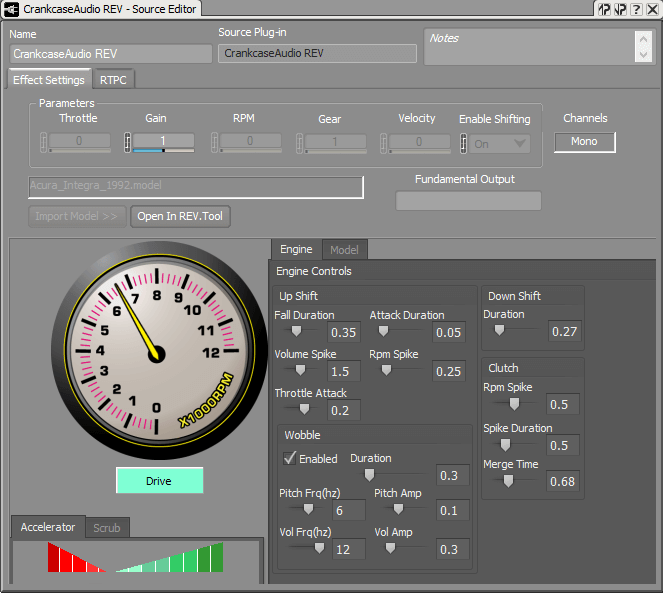The image size is (663, 593).
Task: Open help with the question mark icon
Action: tap(636, 9)
